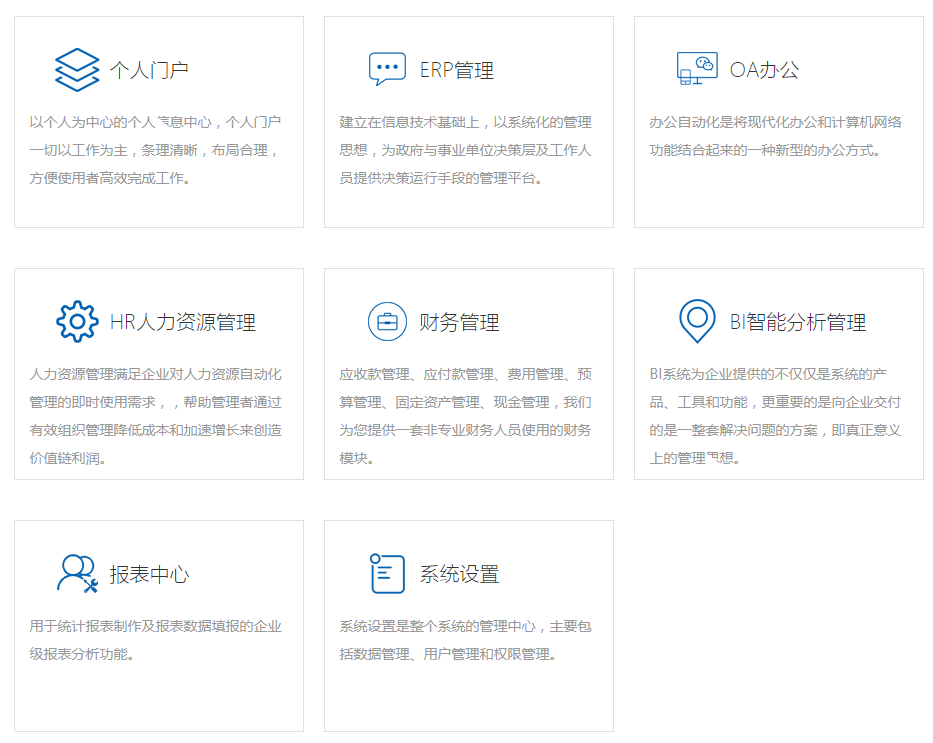Image resolution: width=933 pixels, height=743 pixels.
Task: Click the stacked layers icon for 个人门户
Action: pos(77,70)
